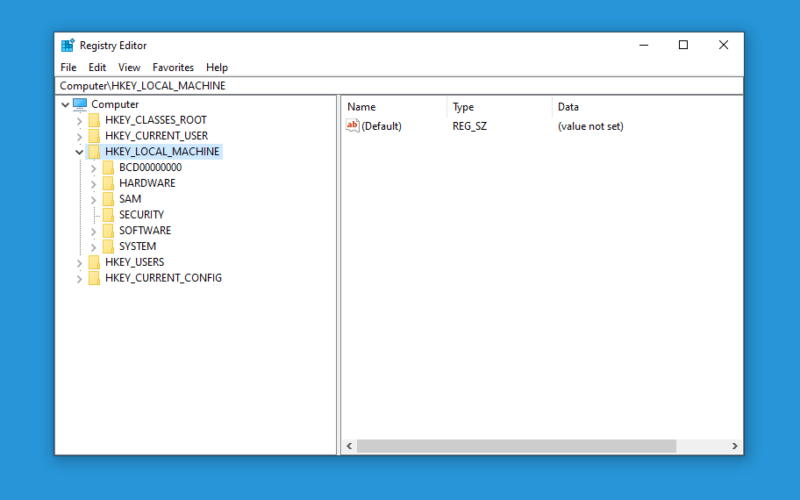Image resolution: width=800 pixels, height=500 pixels.
Task: Click the Name column header
Action: (x=394, y=107)
